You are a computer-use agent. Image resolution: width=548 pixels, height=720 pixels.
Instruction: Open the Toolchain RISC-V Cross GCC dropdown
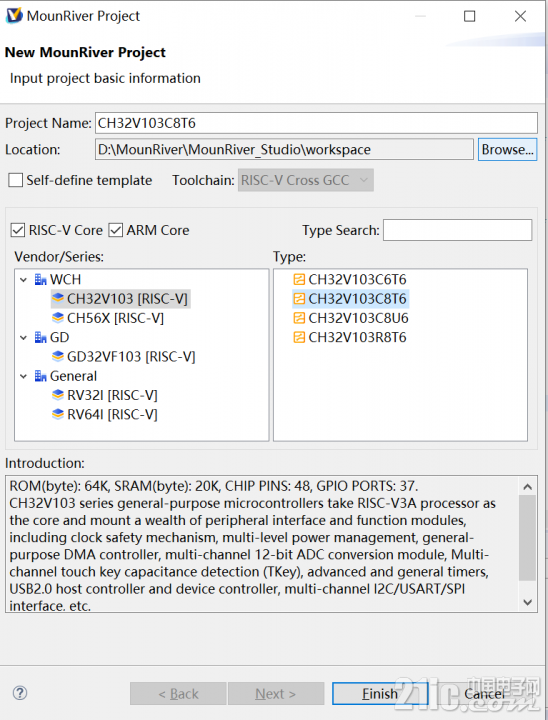tap(305, 180)
